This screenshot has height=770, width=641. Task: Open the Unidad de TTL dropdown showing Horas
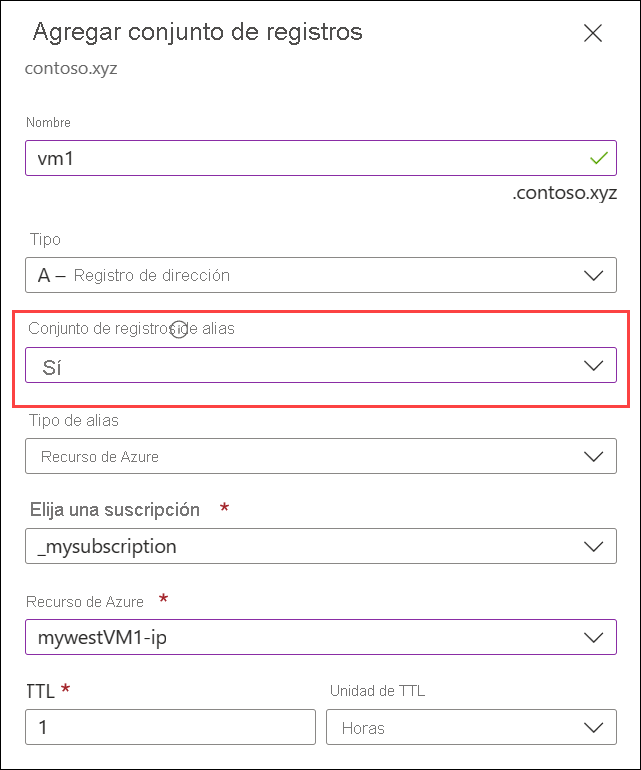tap(471, 727)
